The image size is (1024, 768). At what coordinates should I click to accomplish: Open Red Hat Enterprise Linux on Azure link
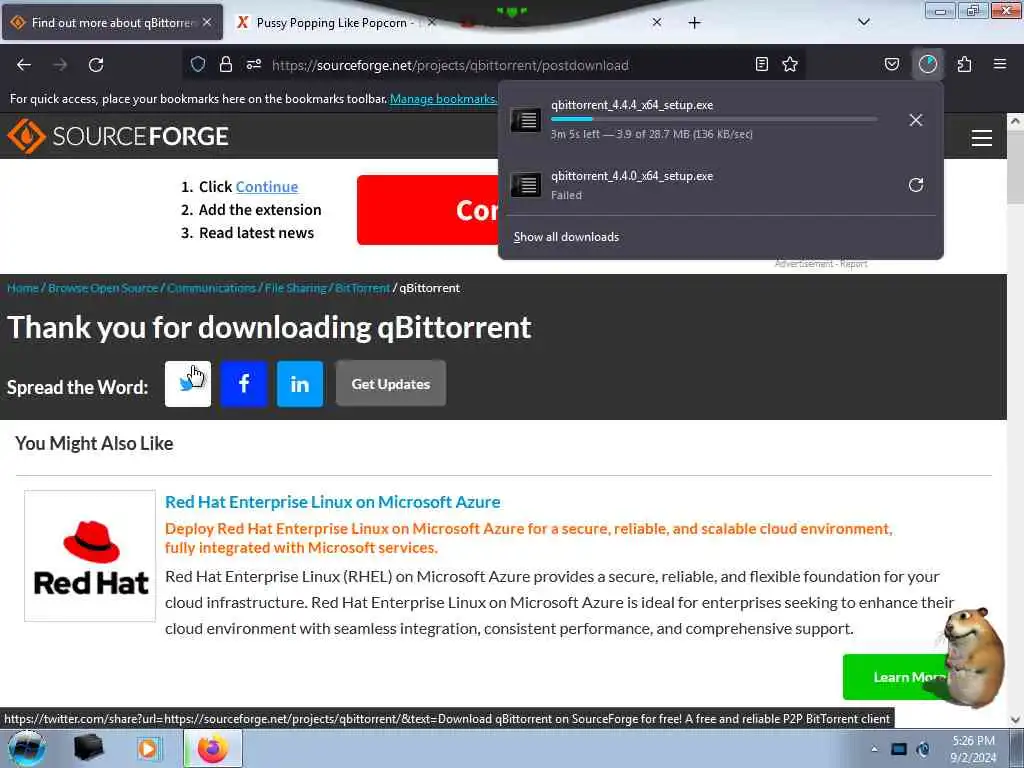point(332,502)
